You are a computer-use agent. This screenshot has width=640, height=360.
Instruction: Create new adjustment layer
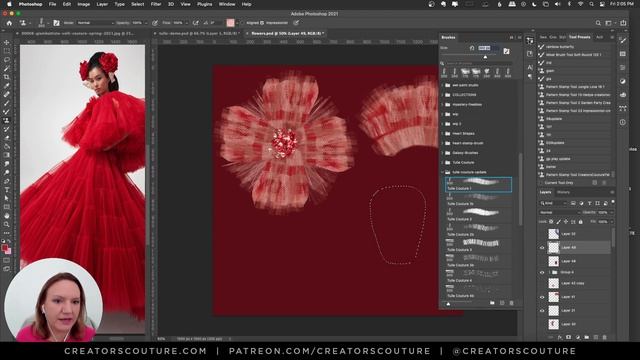(x=578, y=337)
